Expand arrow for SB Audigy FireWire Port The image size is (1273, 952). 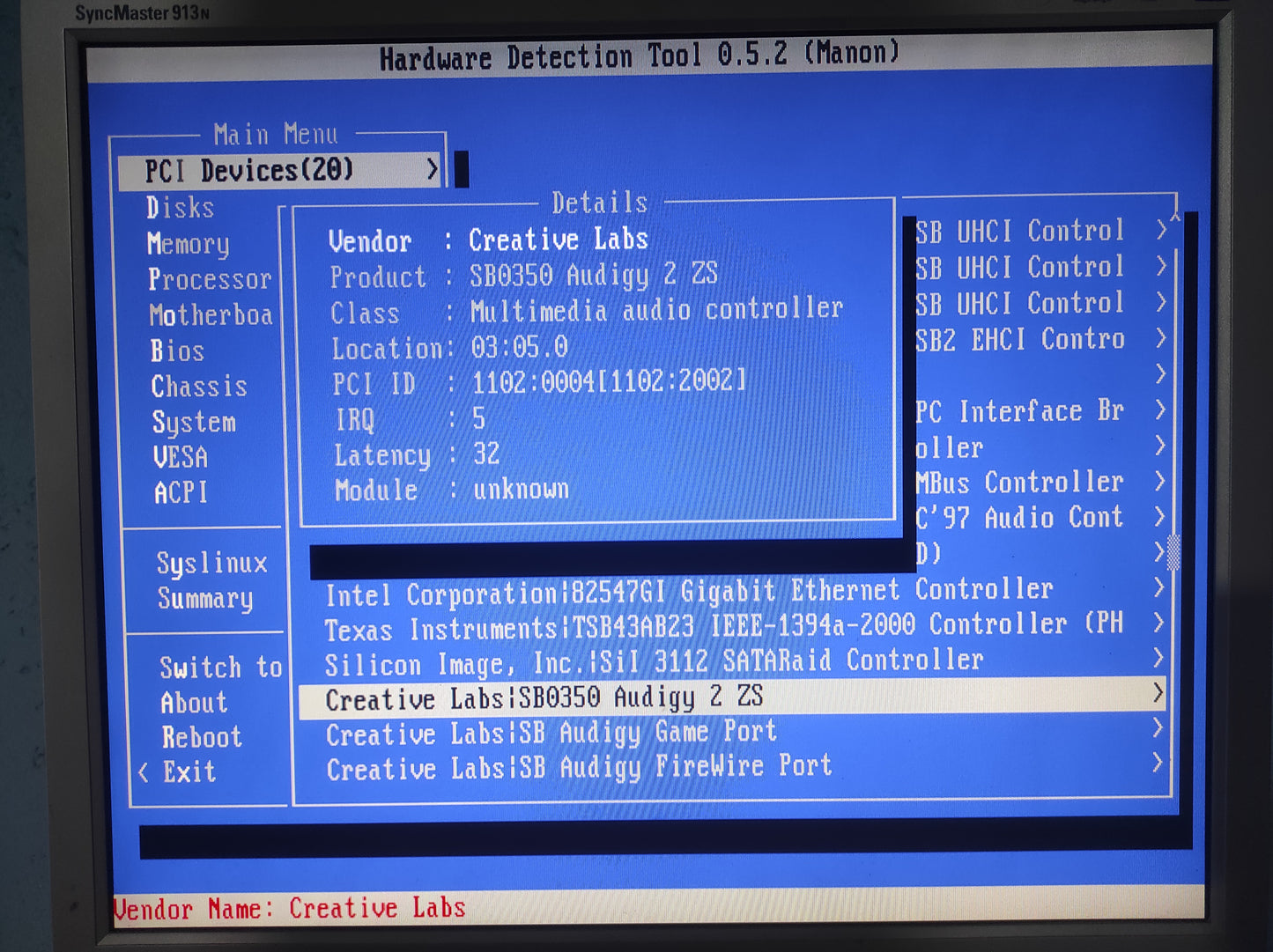1158,764
